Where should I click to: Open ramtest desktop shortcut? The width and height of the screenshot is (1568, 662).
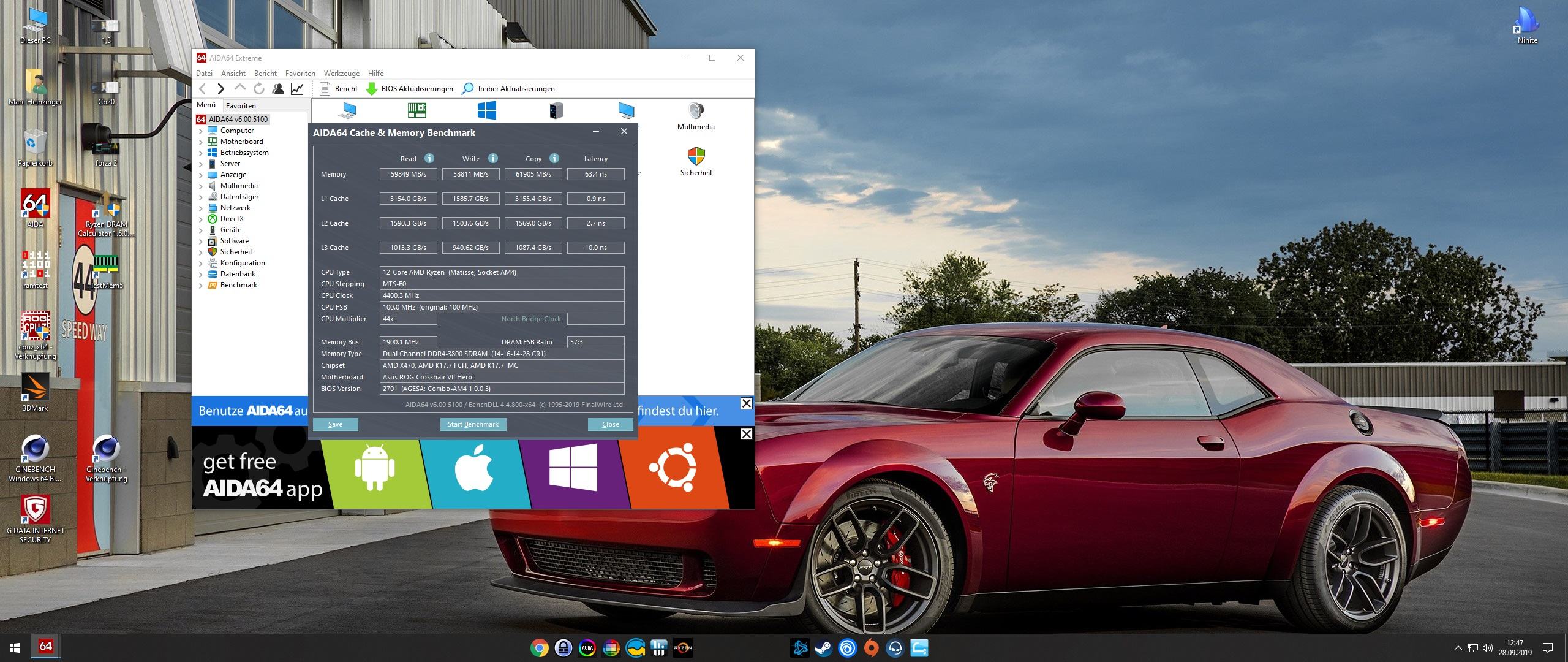click(x=35, y=270)
